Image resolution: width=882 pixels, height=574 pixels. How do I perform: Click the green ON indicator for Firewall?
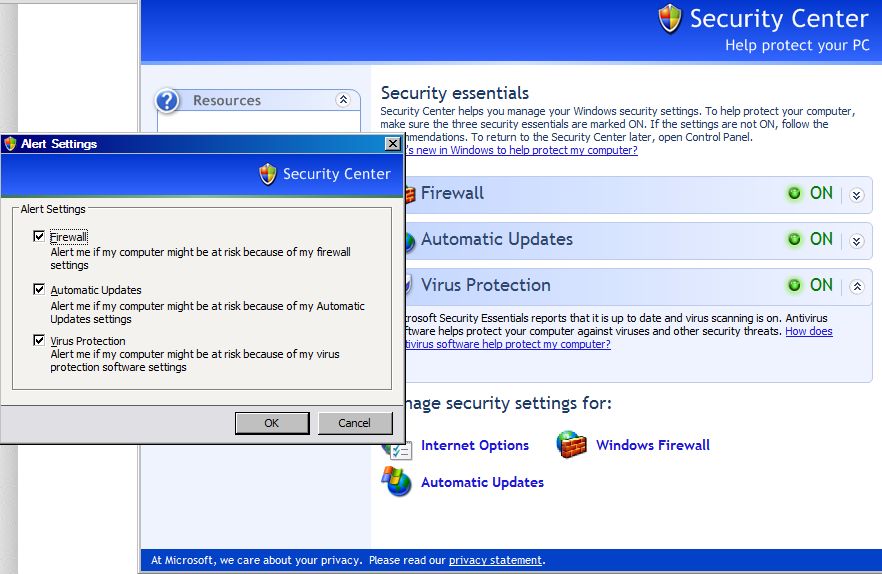(794, 194)
